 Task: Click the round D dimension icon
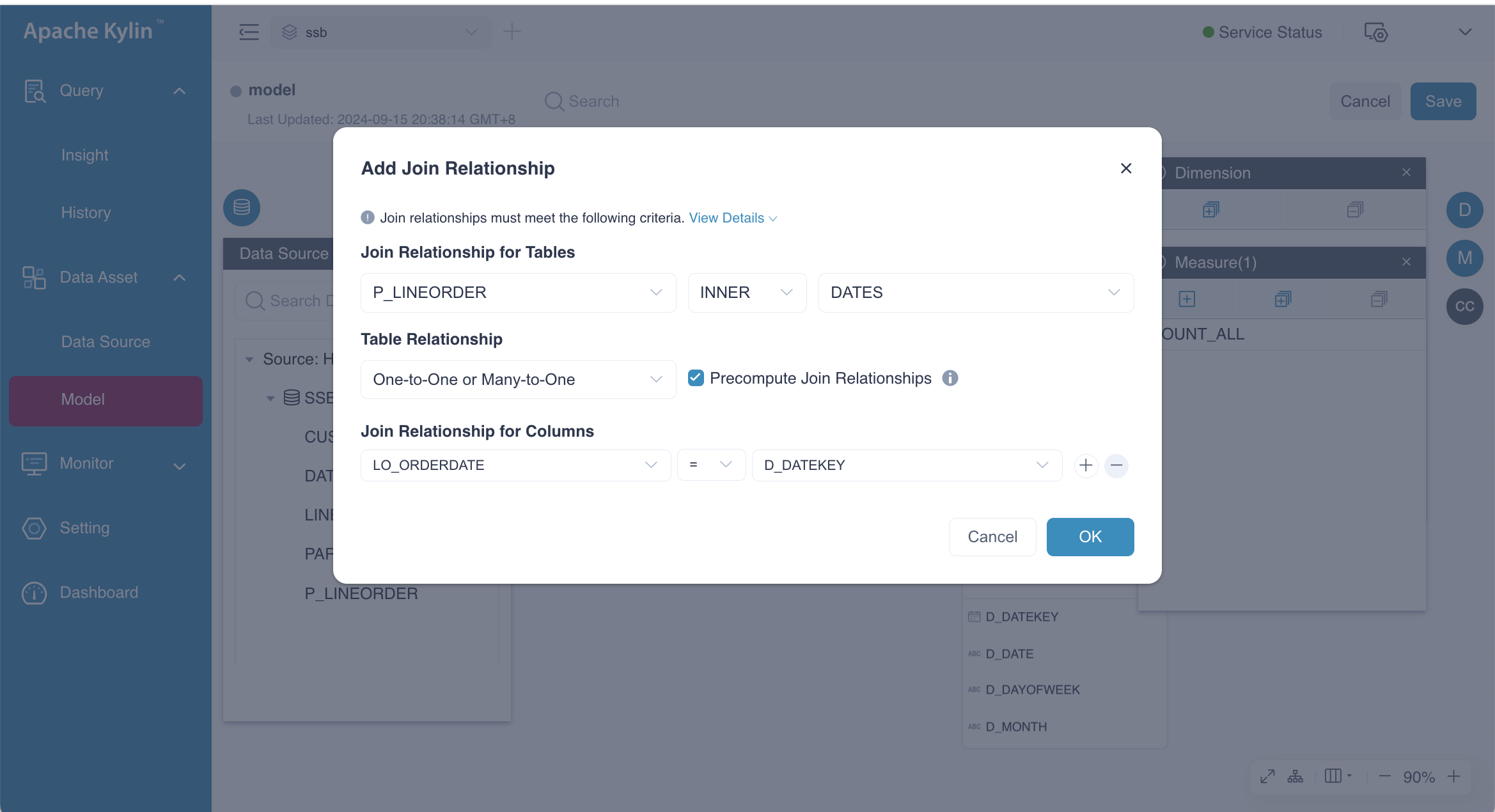[1464, 210]
